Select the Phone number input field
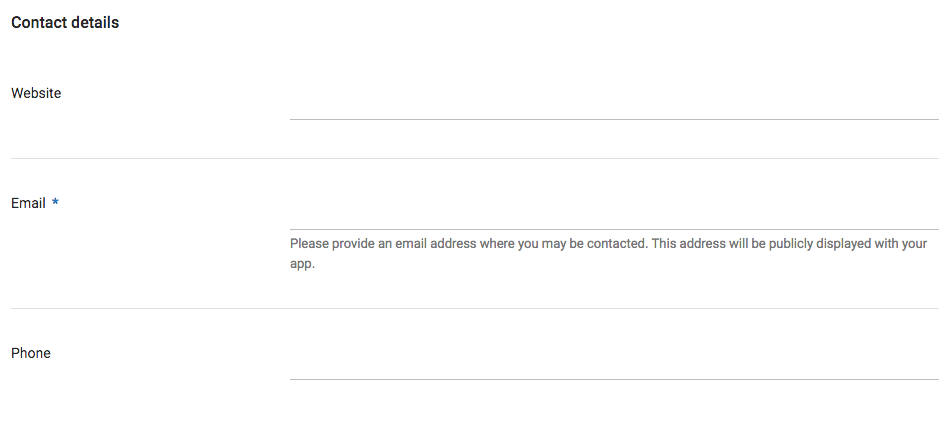This screenshot has height=446, width=949. [x=613, y=363]
